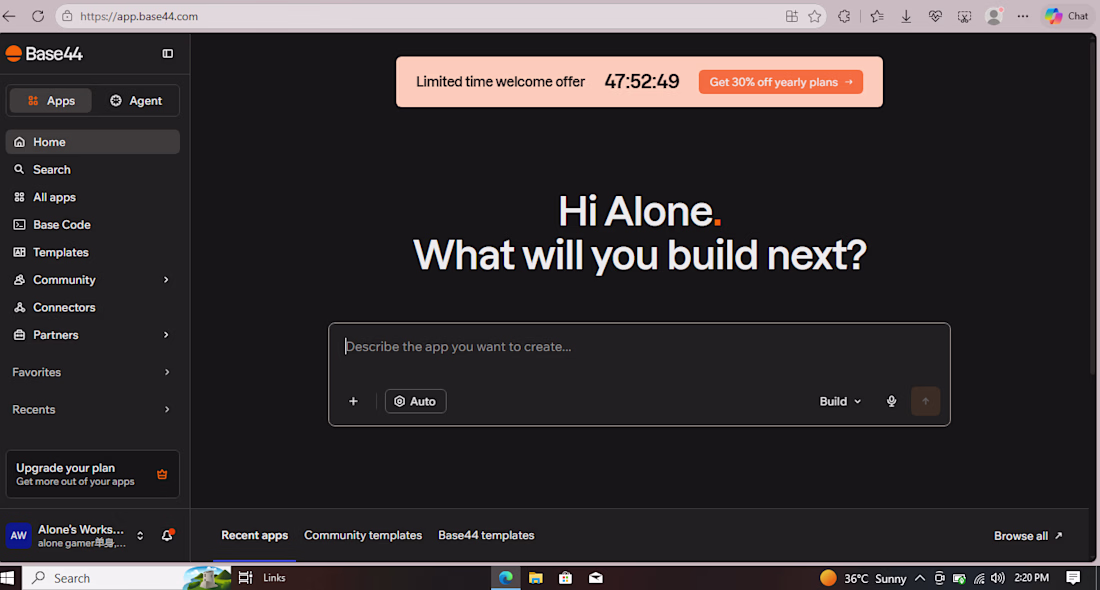
Task: Open browser extensions puzzle icon
Action: (844, 16)
